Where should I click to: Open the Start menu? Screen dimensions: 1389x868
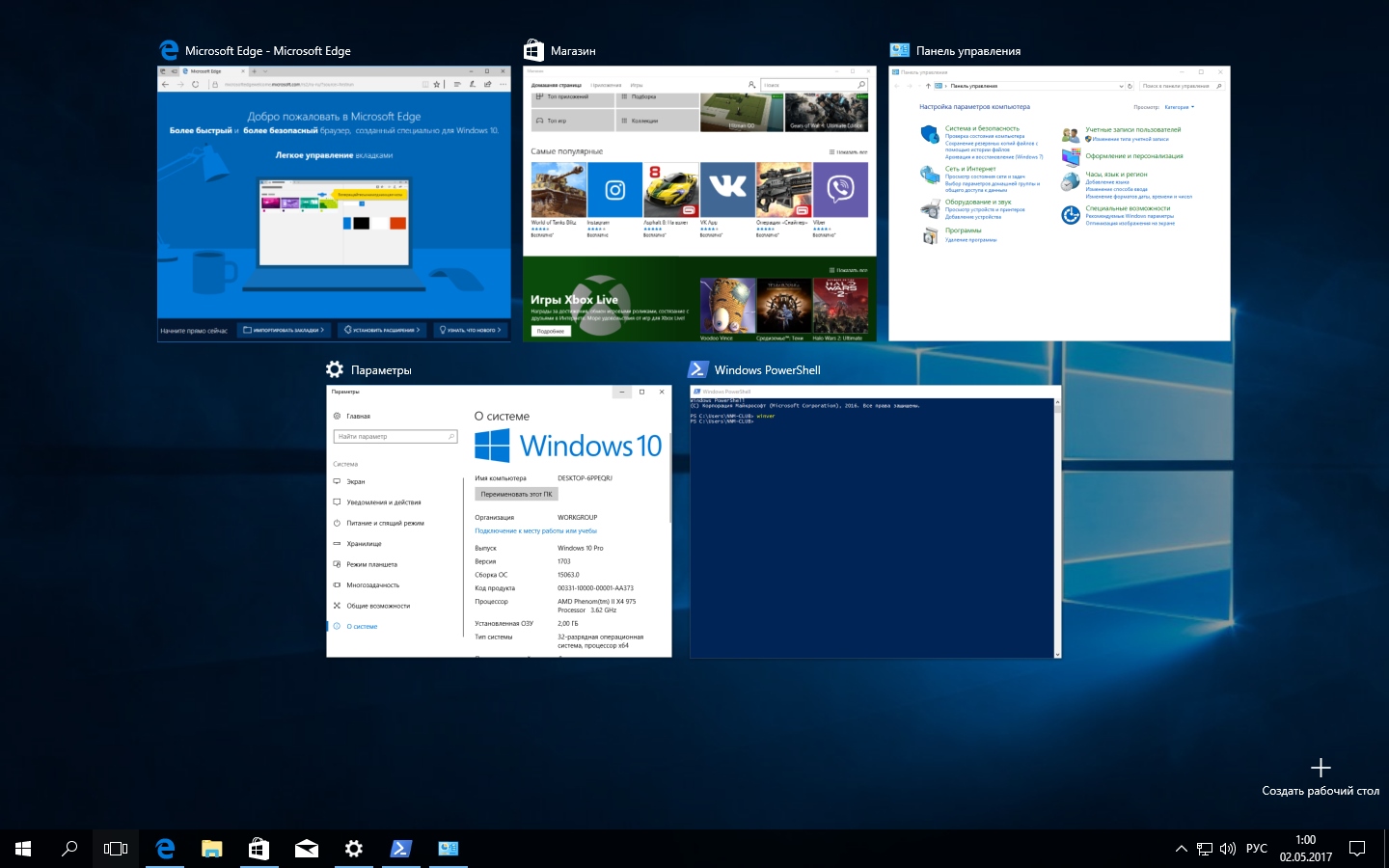pos(23,849)
